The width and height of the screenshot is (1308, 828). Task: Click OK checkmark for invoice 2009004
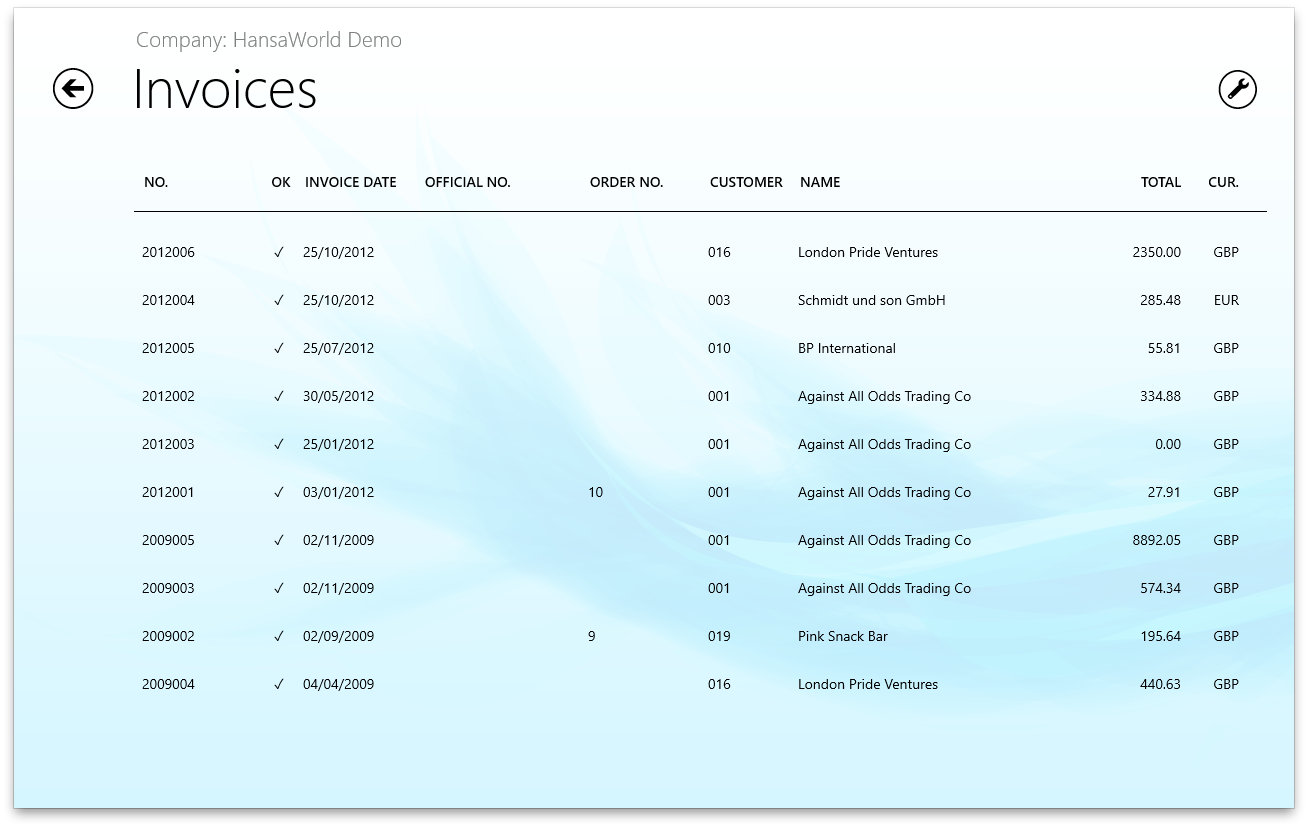coord(279,685)
